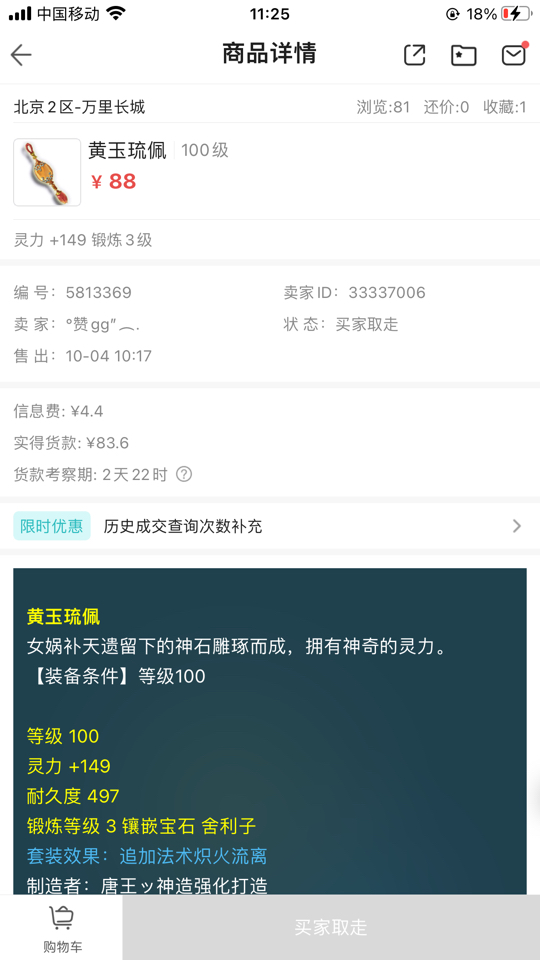
Task: Tap the 限时优惠 tag
Action: click(x=52, y=526)
